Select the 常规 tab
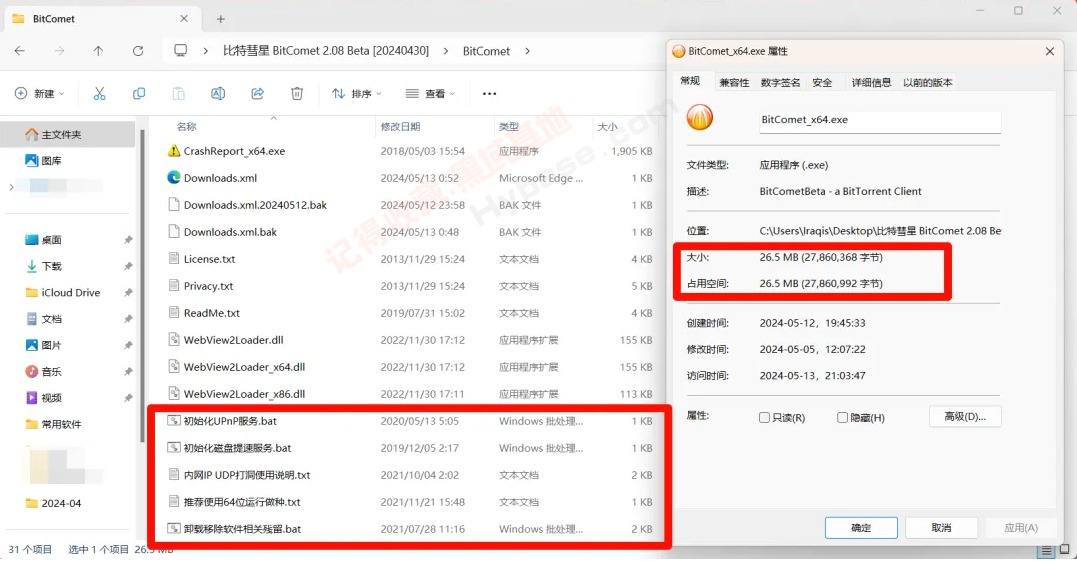This screenshot has height=561, width=1077. tap(690, 81)
